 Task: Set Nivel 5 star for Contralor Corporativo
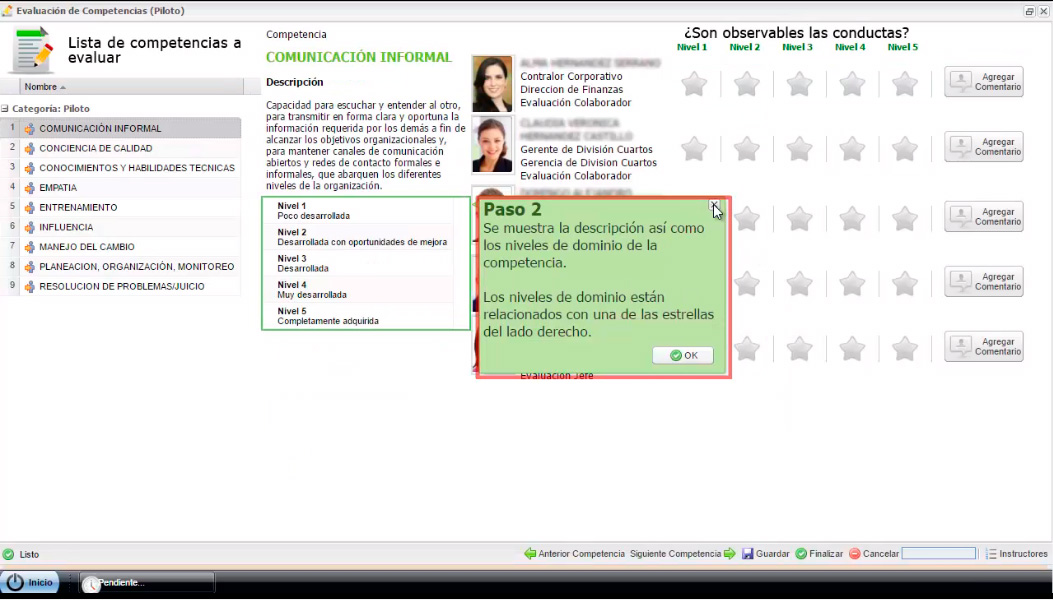coord(904,84)
